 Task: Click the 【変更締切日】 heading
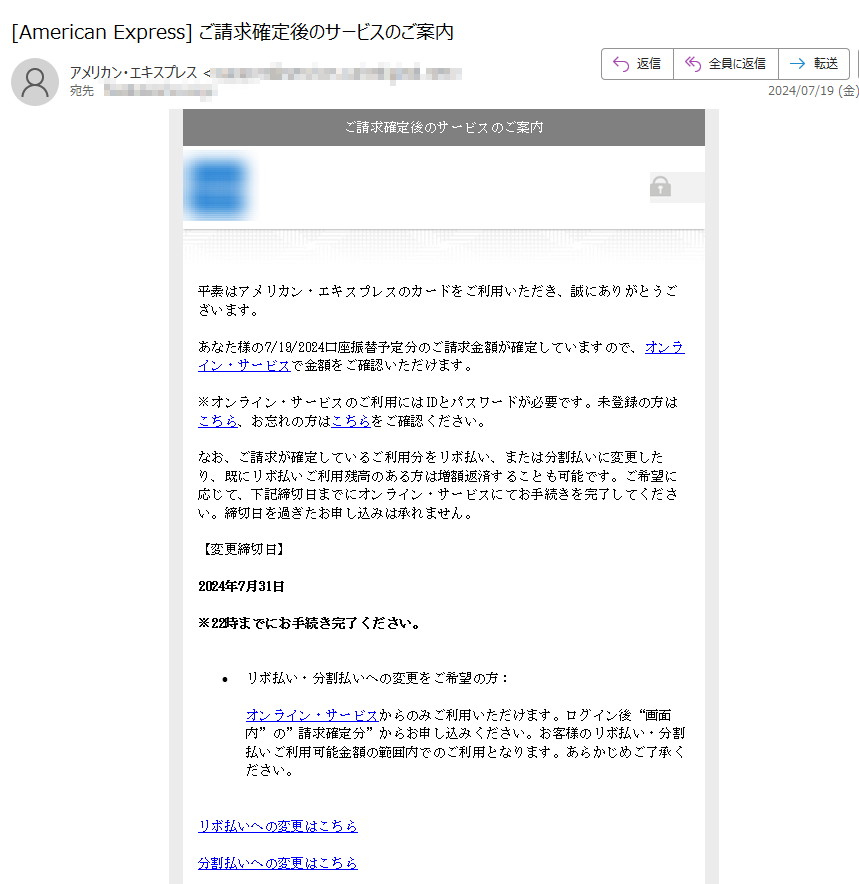242,549
